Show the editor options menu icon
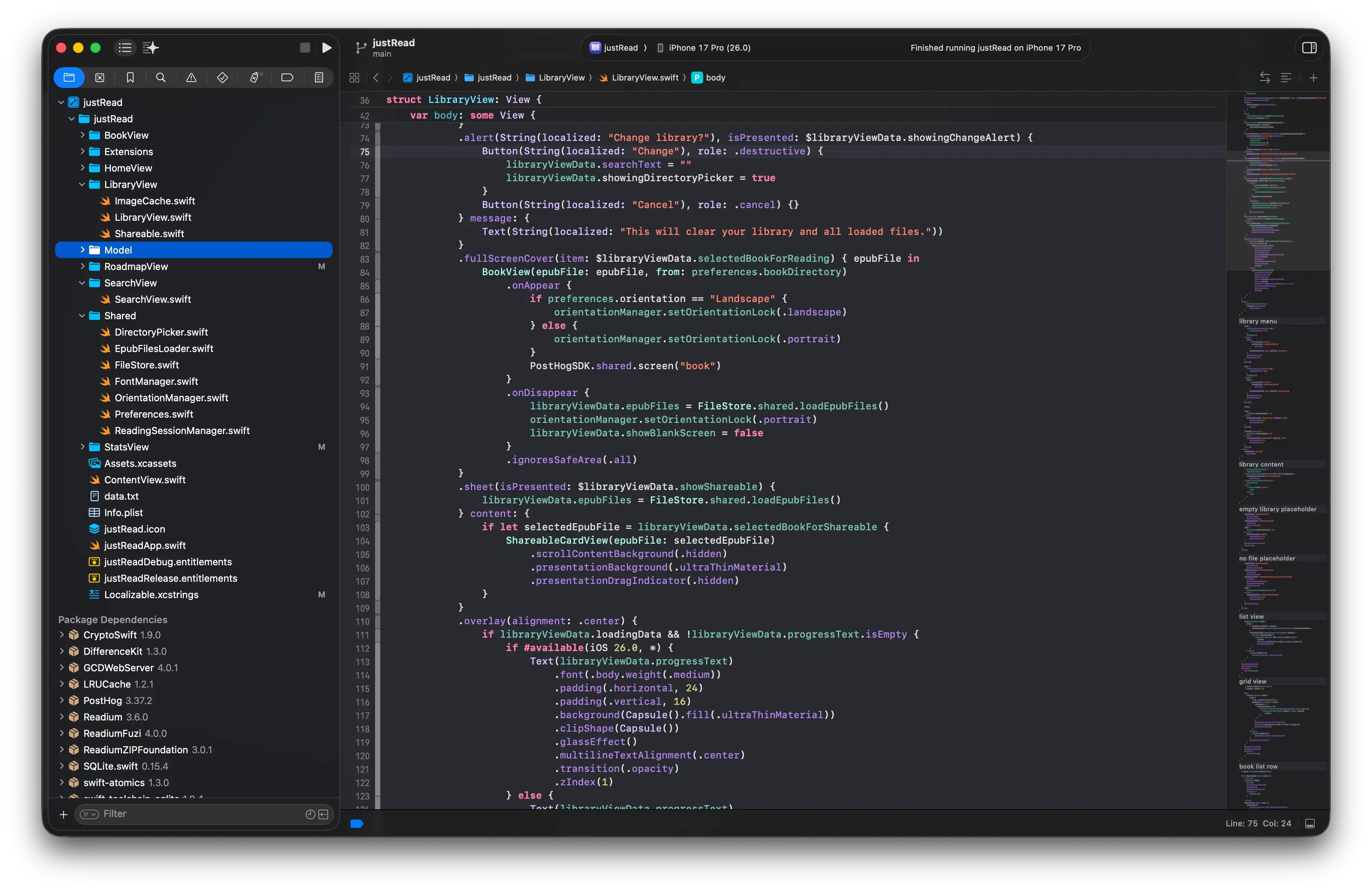 (1286, 77)
